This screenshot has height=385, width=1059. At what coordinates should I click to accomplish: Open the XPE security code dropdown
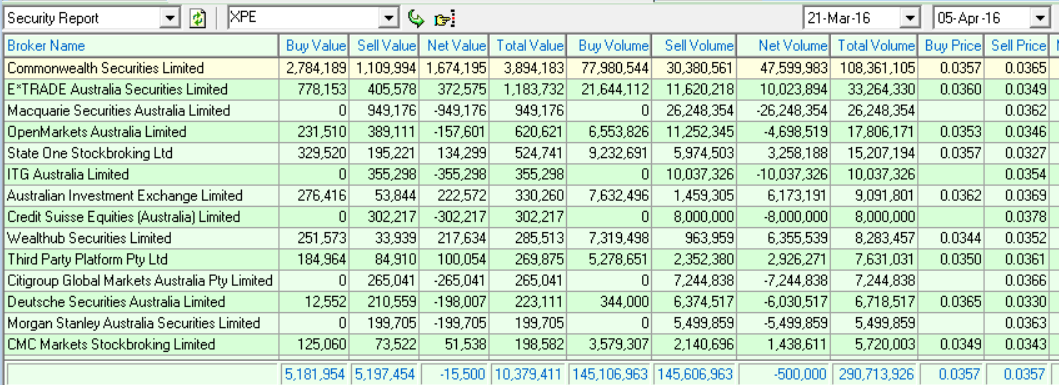pos(388,18)
